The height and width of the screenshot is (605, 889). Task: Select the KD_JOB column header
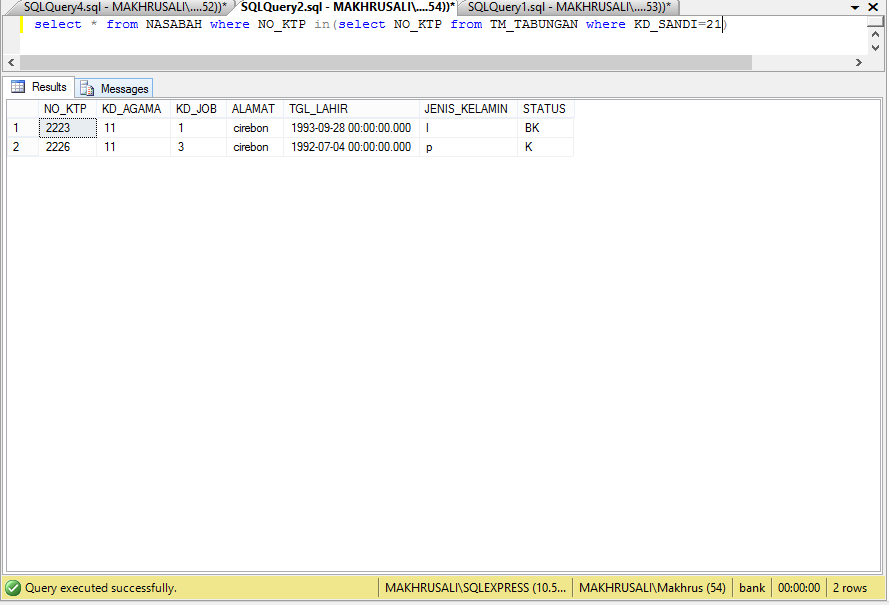click(x=198, y=109)
